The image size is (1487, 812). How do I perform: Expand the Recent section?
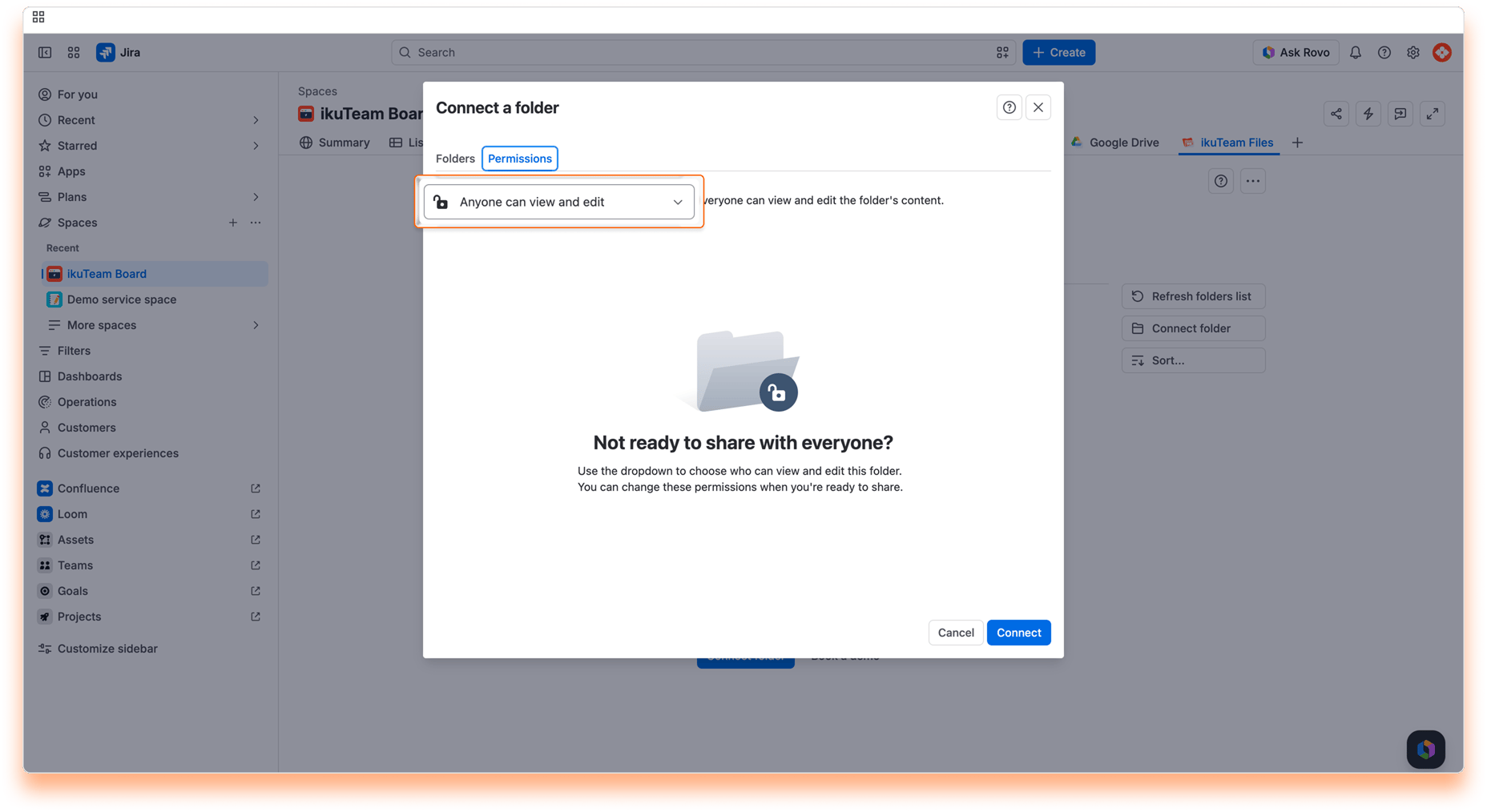(x=256, y=120)
